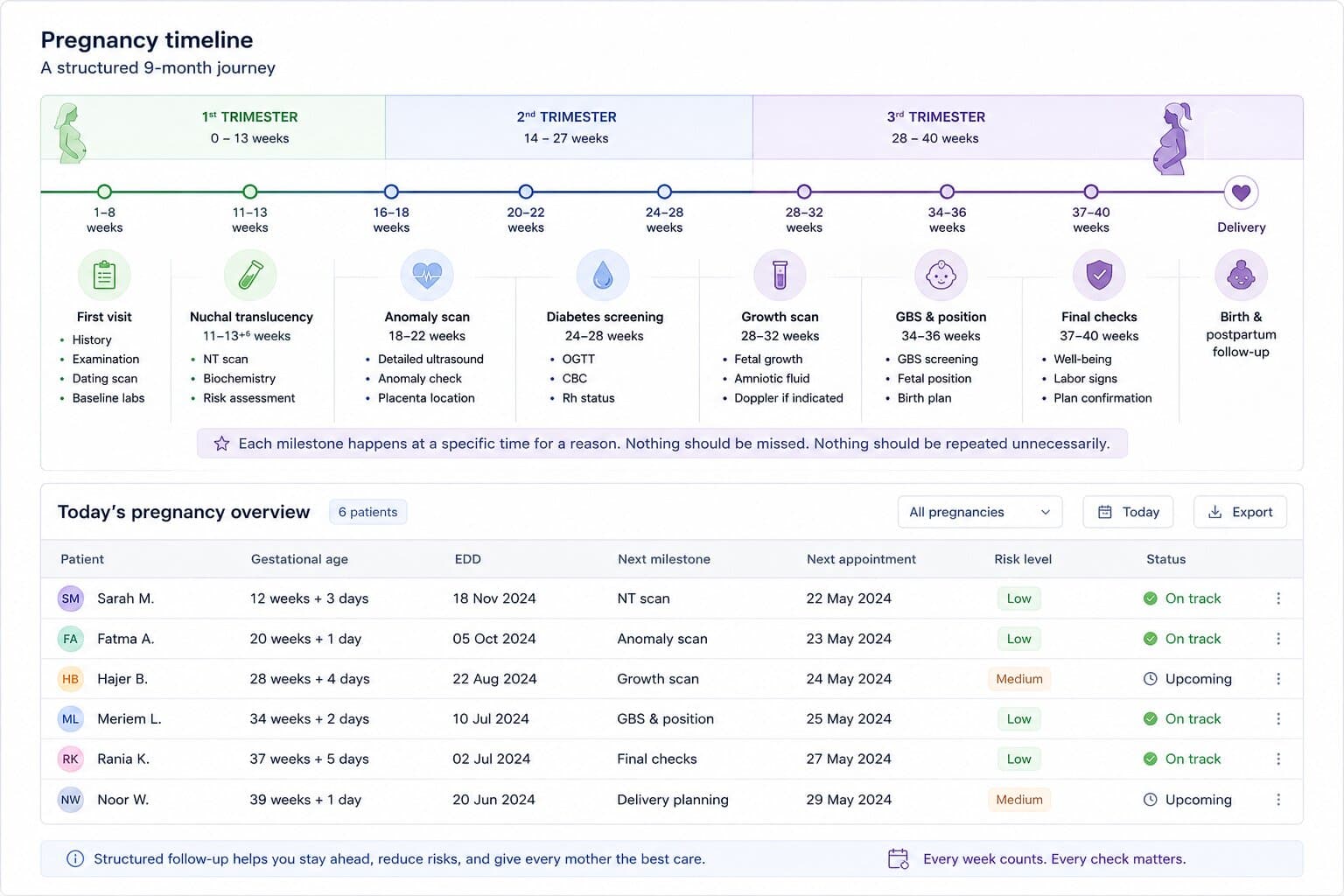Viewport: 1344px width, 896px height.
Task: Click the calendar icon beside Every week counts
Action: pos(899,859)
